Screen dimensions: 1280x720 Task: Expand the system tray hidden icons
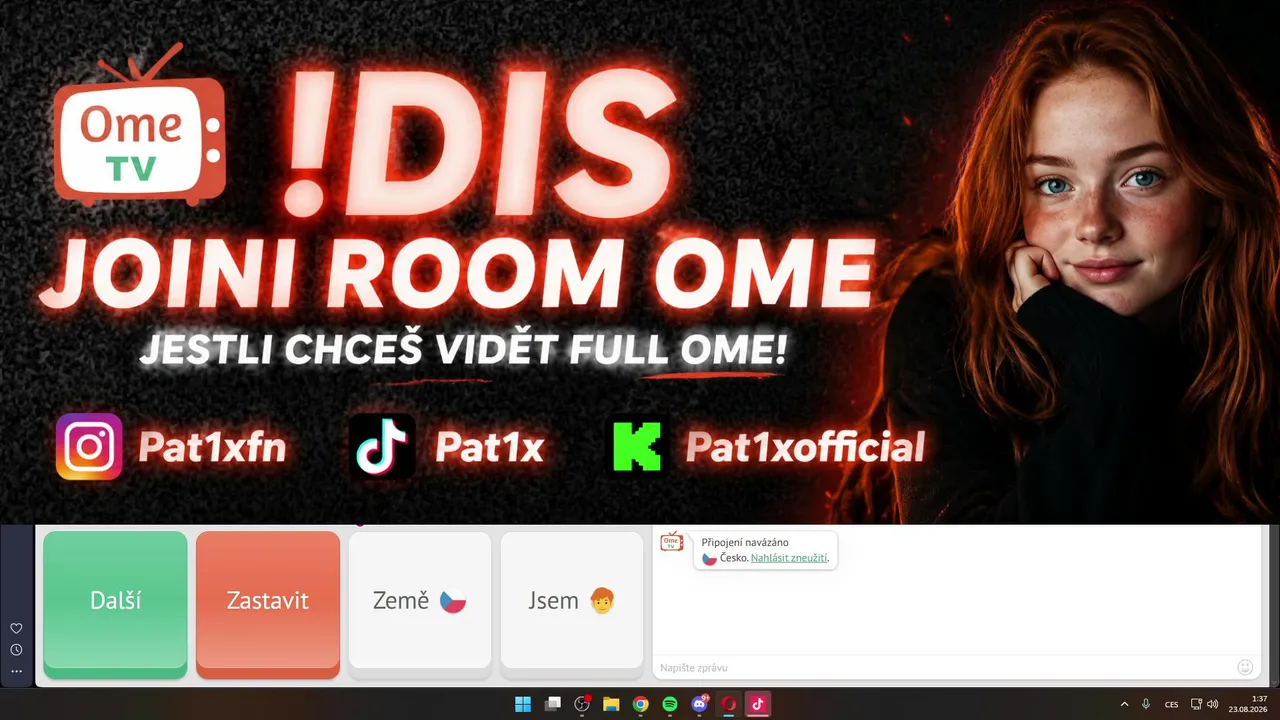pos(1124,704)
